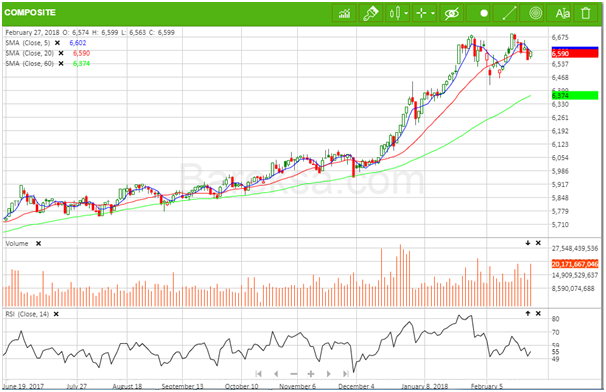Click the COMPOSITE title
The width and height of the screenshot is (606, 392).
pyautogui.click(x=30, y=12)
